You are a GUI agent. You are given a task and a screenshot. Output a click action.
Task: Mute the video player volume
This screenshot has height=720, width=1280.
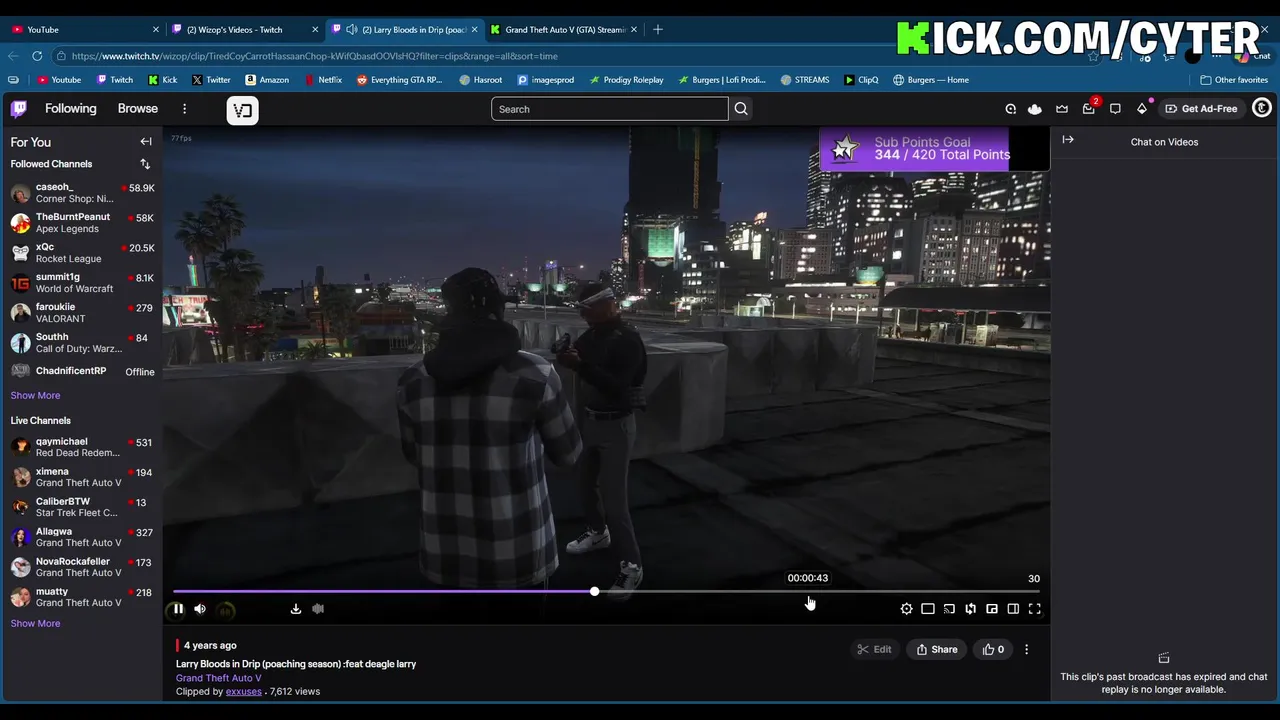[x=200, y=609]
